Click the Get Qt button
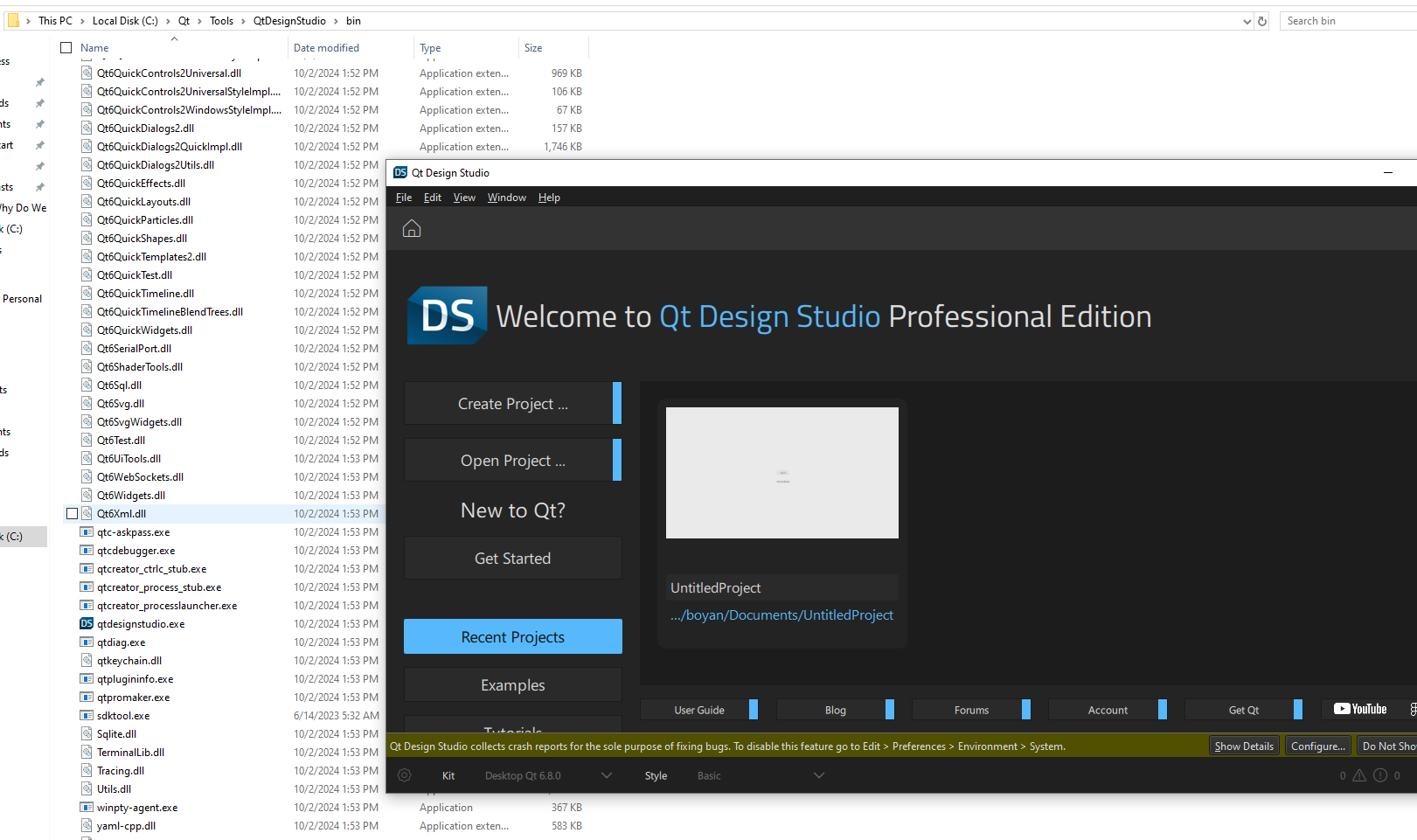1417x840 pixels. (1244, 710)
